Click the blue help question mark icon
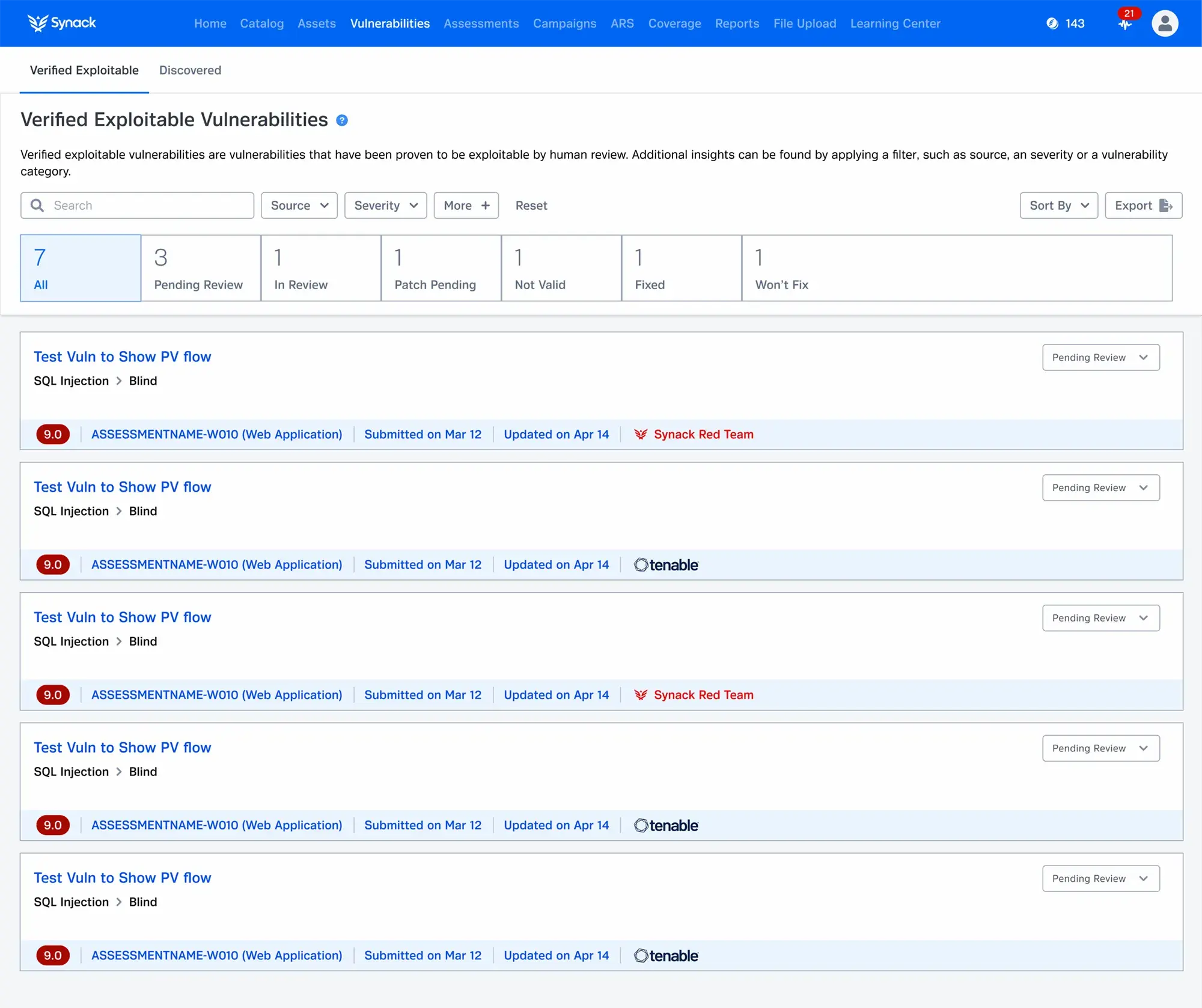This screenshot has height=1008, width=1202. click(x=342, y=120)
